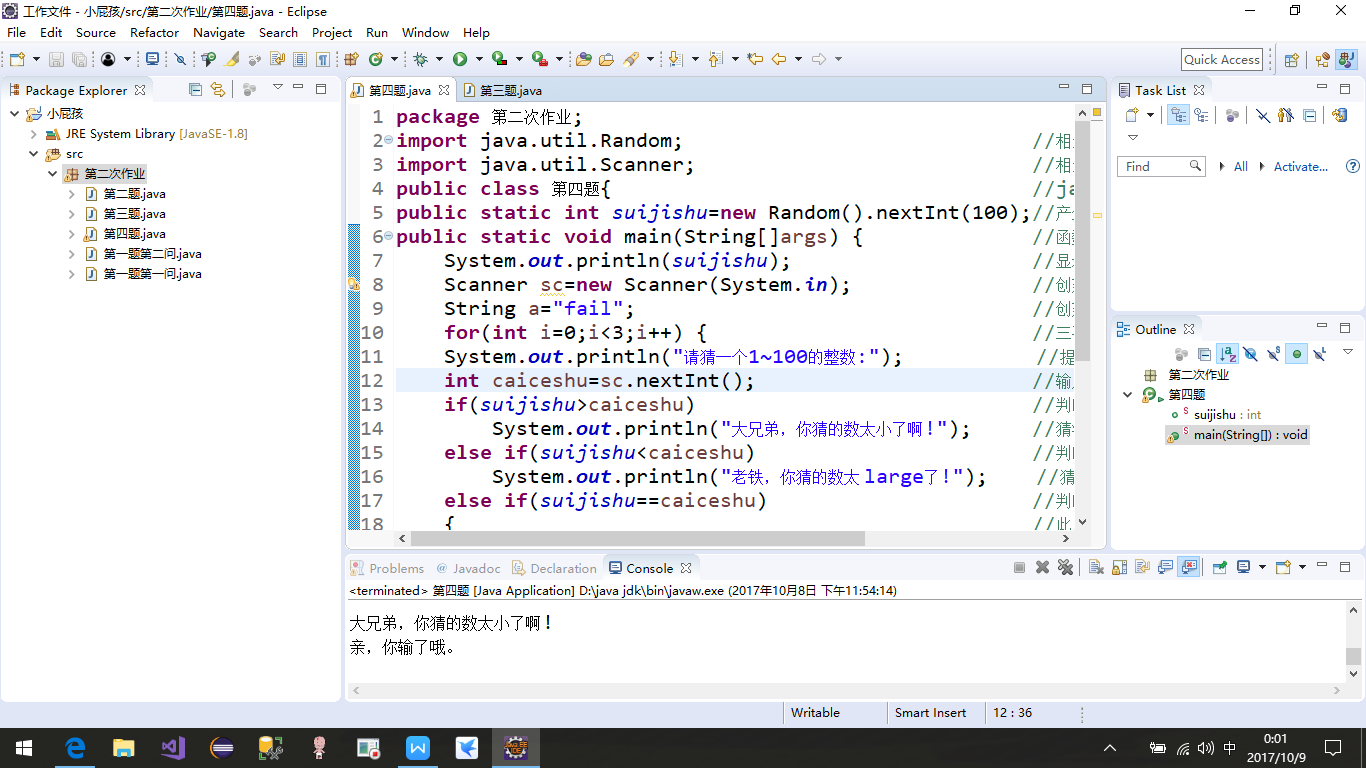This screenshot has width=1366, height=768.
Task: Click the Windows Start button
Action: point(24,747)
